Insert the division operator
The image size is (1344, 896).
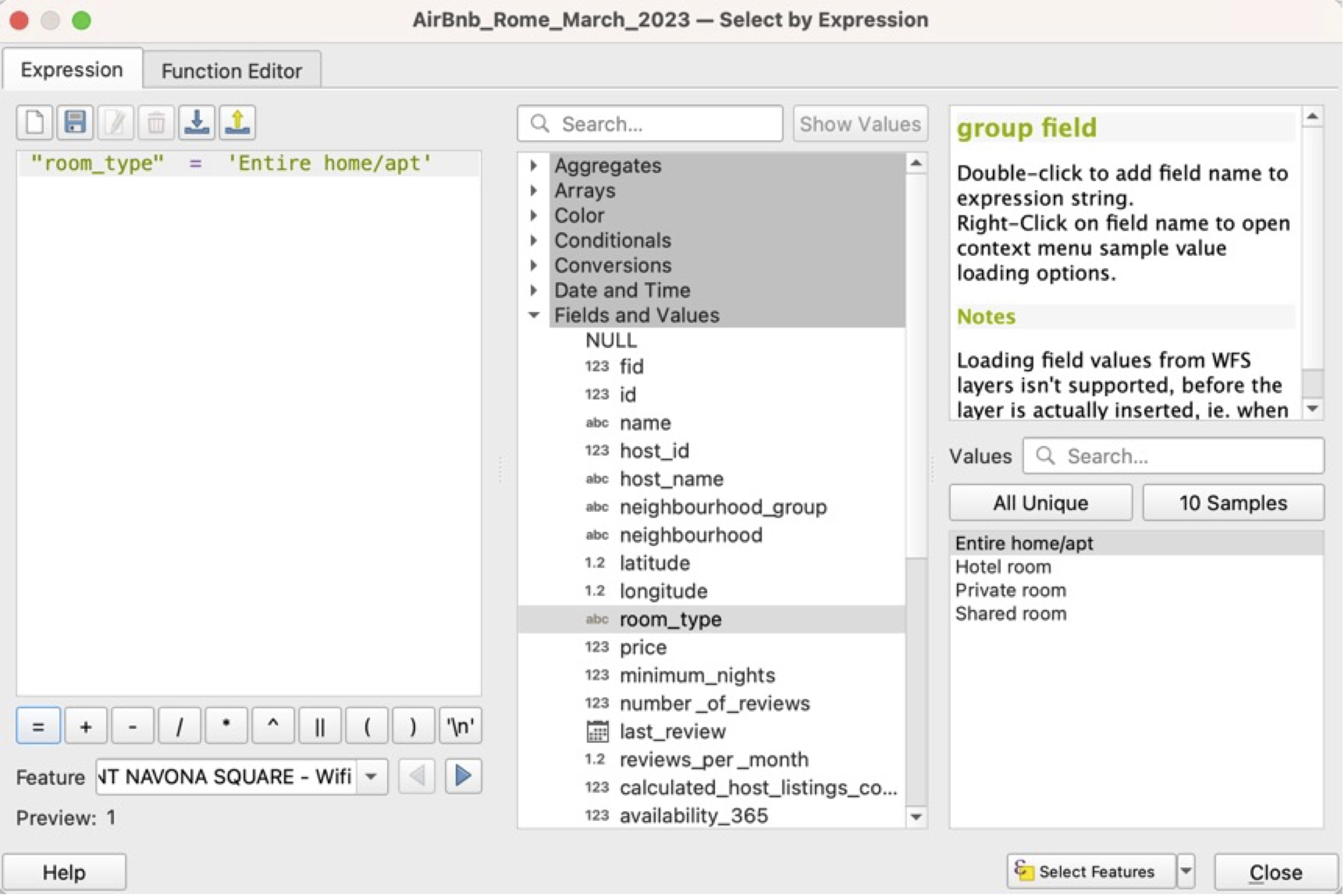[180, 727]
